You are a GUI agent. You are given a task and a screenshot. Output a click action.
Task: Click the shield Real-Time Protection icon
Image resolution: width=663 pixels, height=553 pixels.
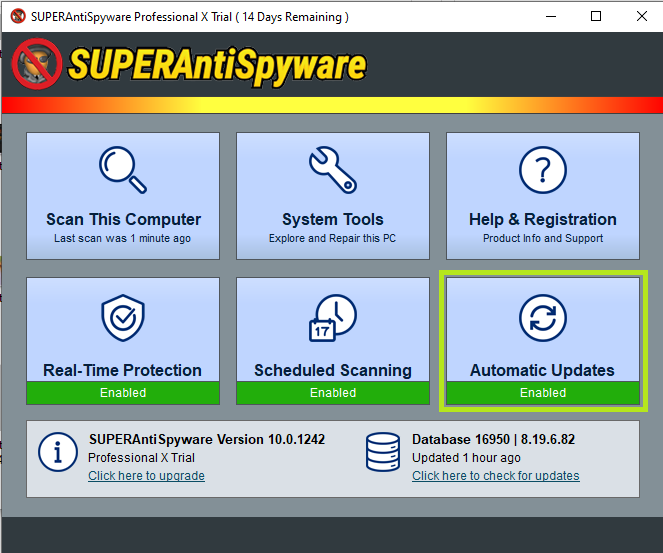click(123, 318)
